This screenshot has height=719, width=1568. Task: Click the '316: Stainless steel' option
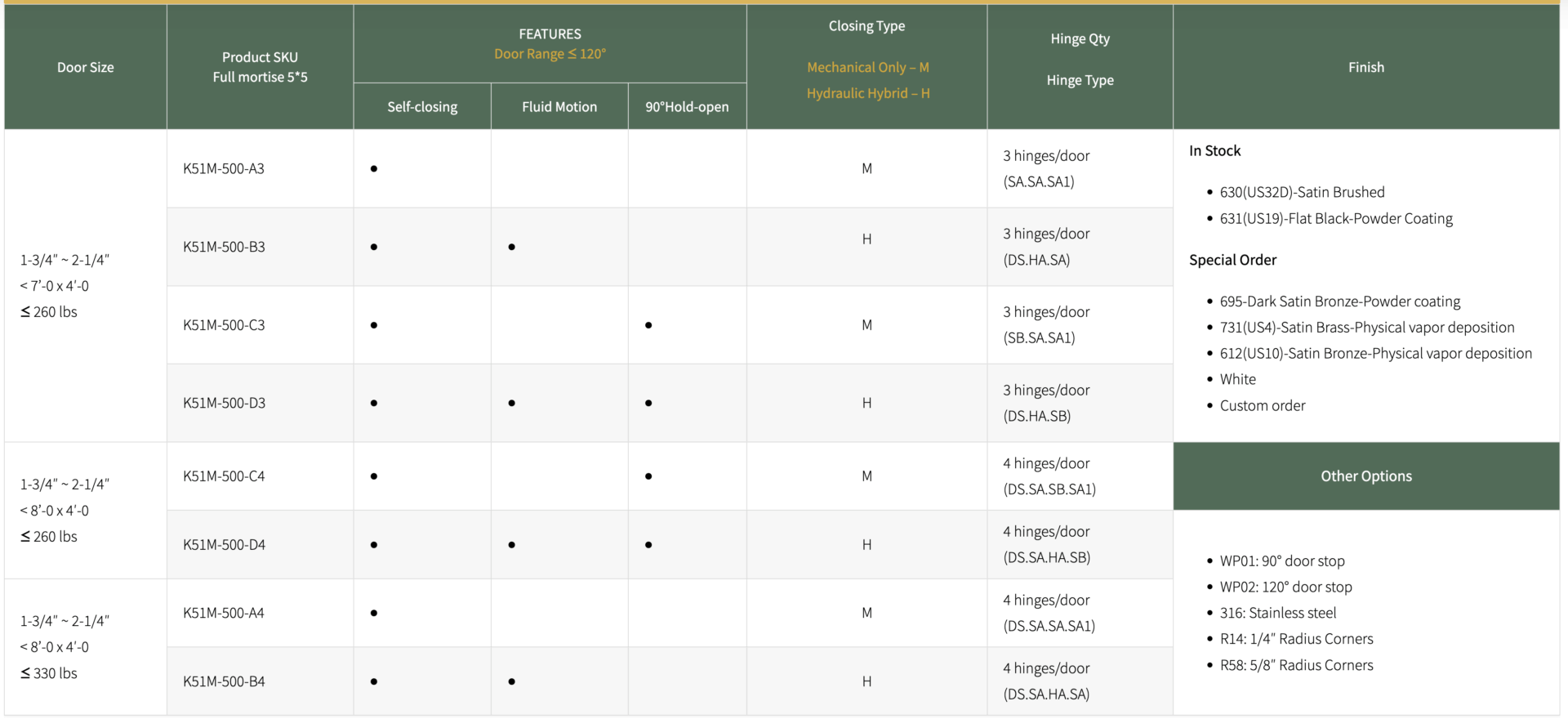tap(1278, 613)
